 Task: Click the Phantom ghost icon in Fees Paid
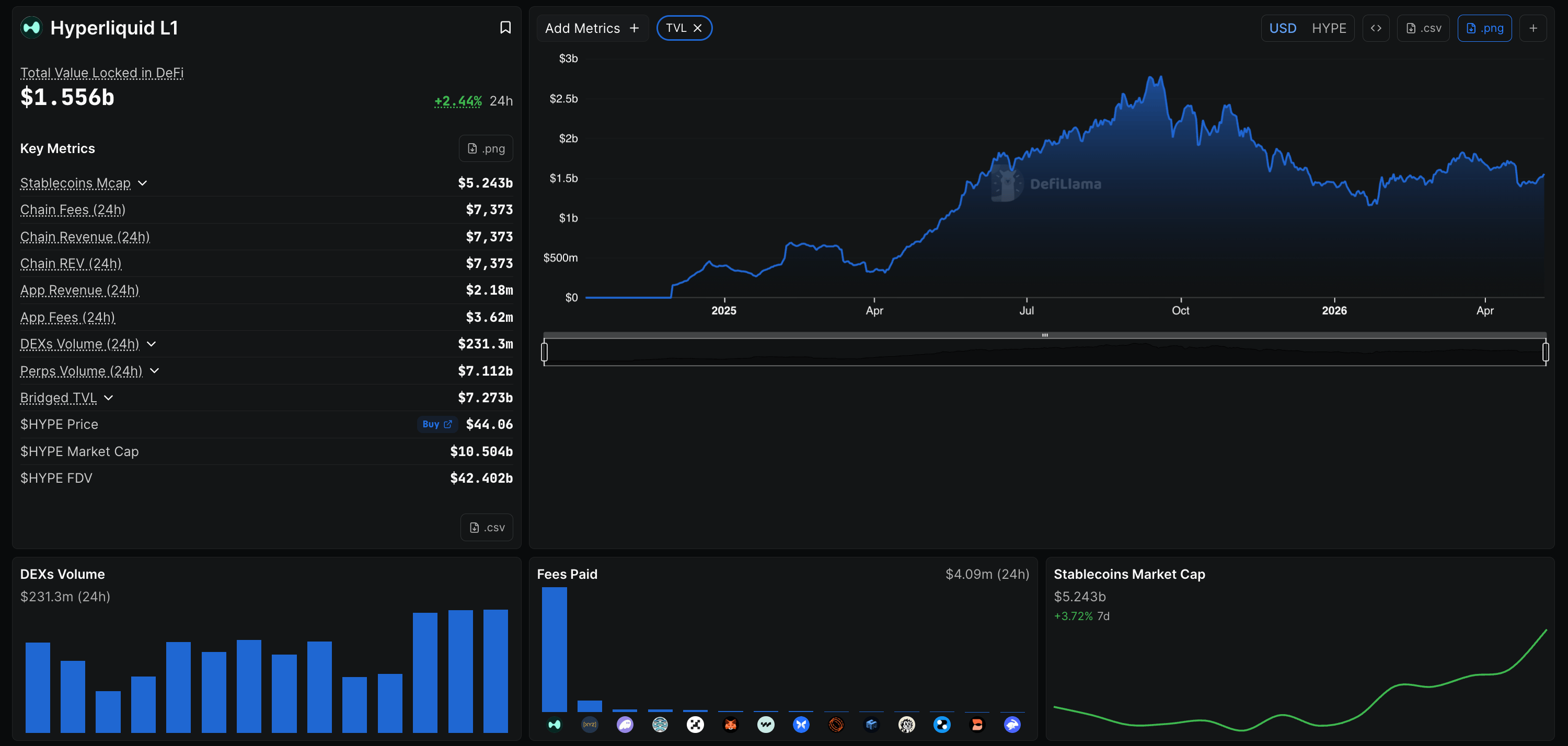click(x=625, y=724)
